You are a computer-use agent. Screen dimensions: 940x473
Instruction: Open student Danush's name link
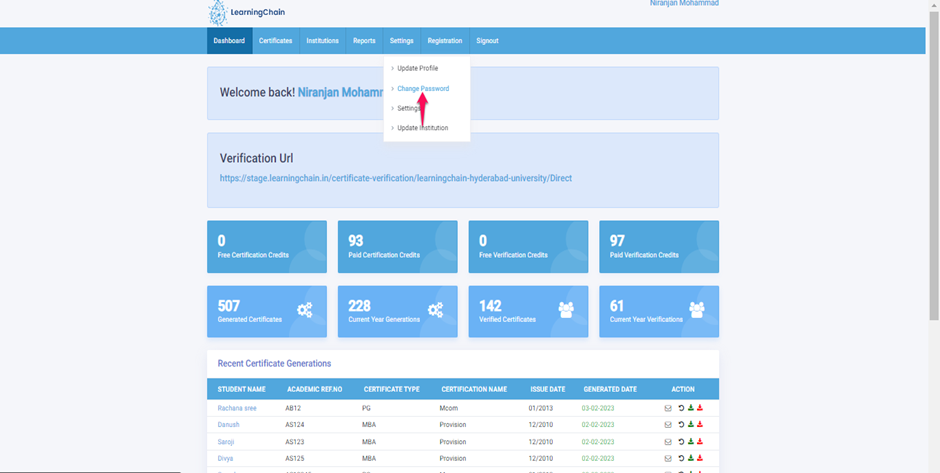point(229,425)
